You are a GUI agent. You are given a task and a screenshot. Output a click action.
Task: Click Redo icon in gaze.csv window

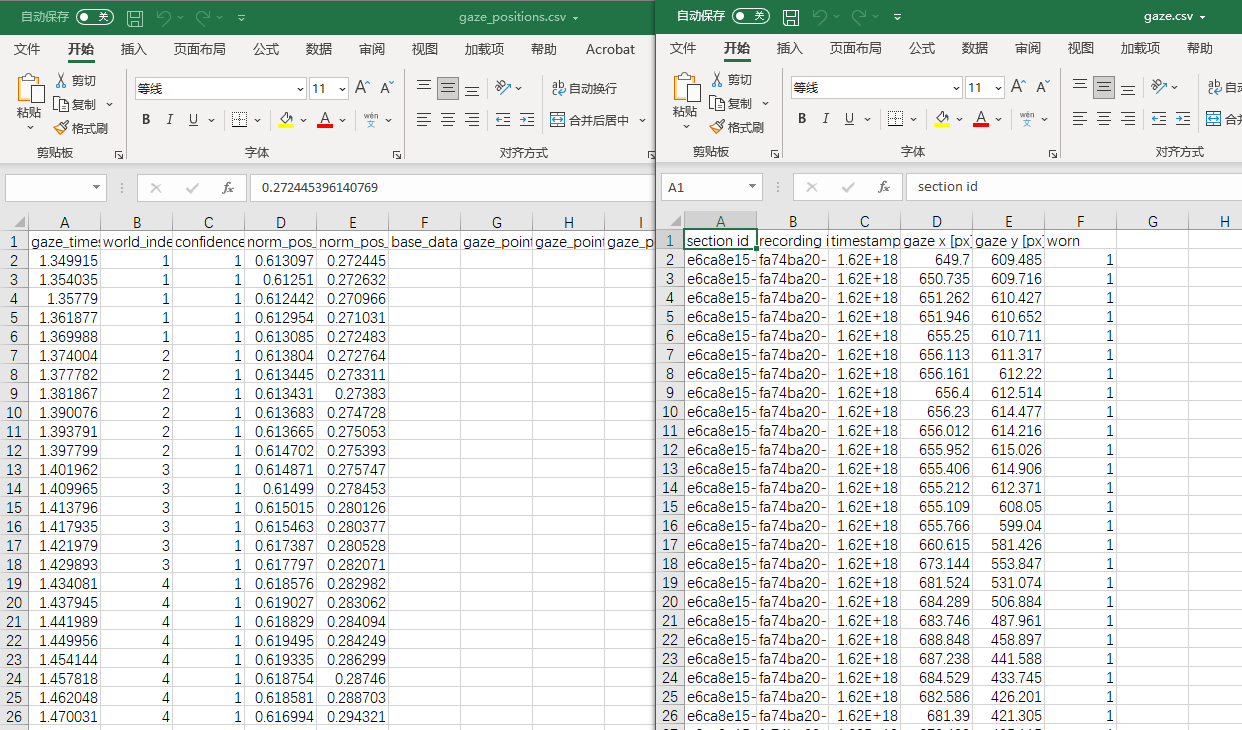(x=859, y=17)
